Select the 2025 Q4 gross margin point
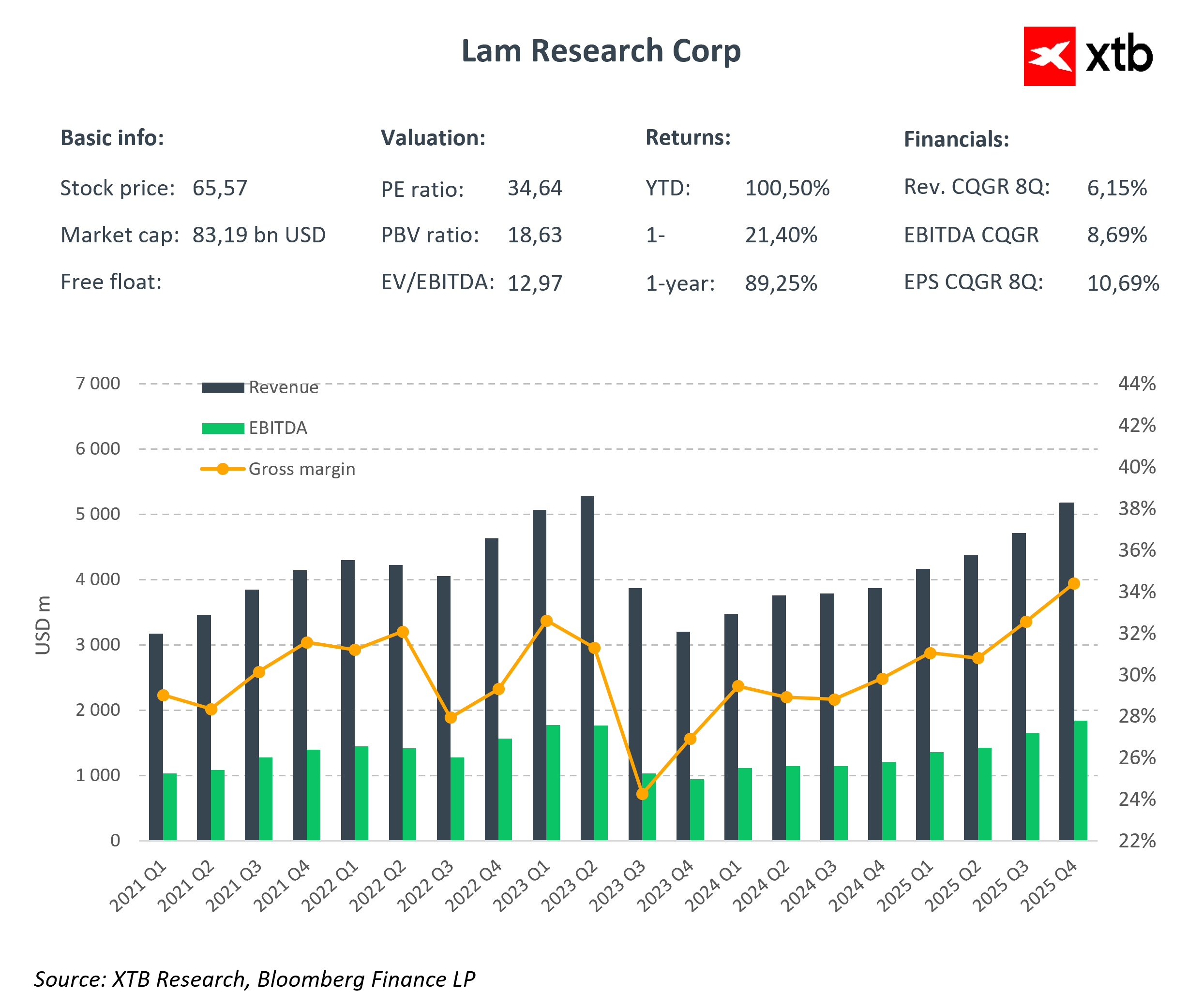The height and width of the screenshot is (1008, 1203). click(1073, 584)
